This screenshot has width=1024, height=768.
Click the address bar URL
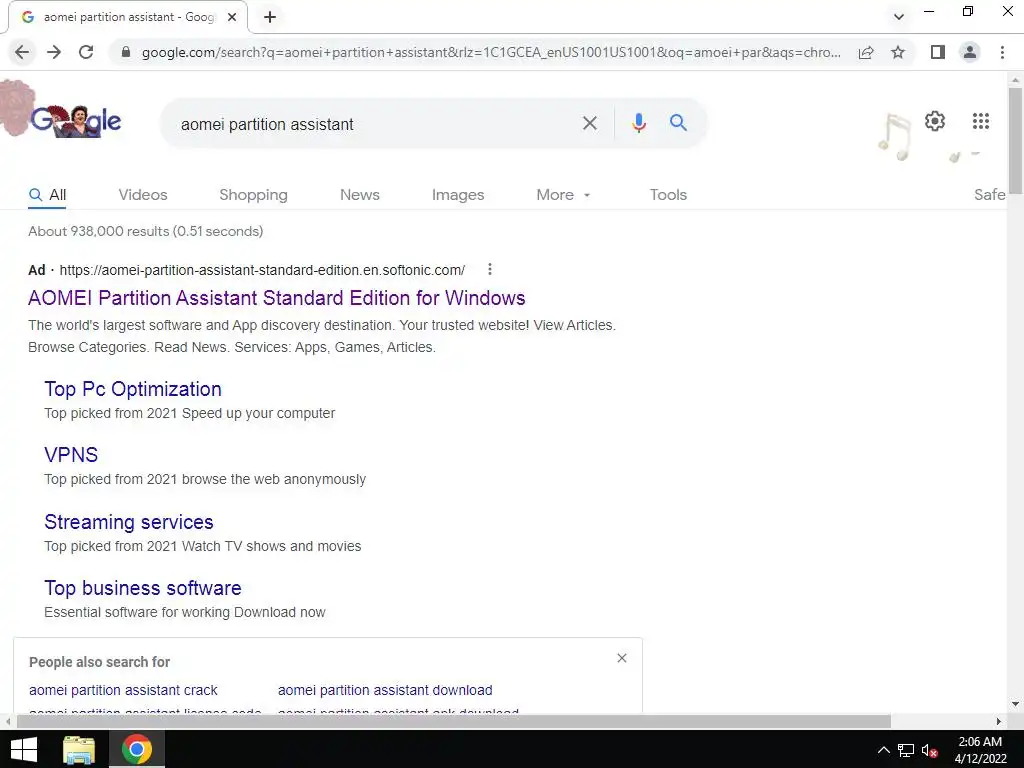point(491,52)
